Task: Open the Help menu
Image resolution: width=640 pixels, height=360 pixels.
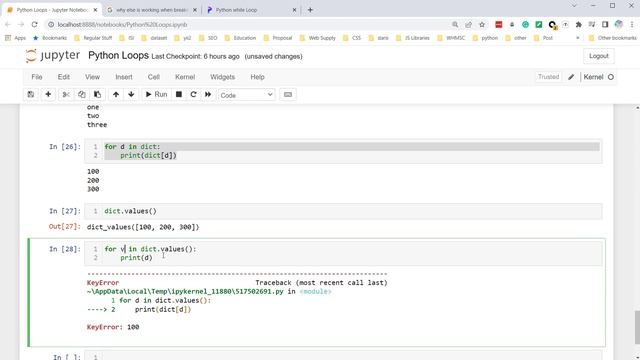Action: coord(257,77)
